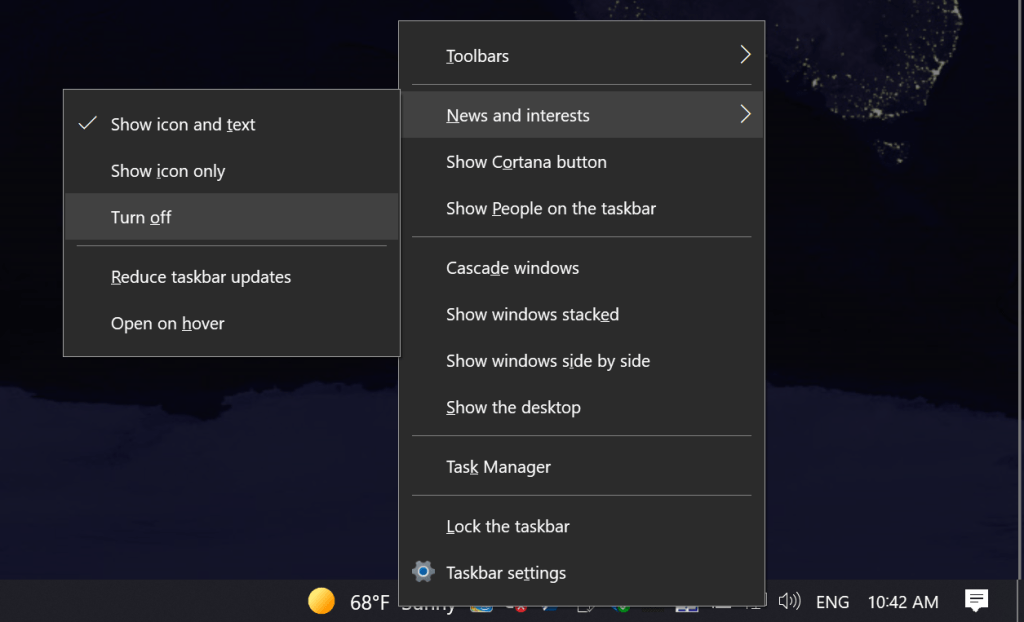Click the sunny weather icon on taskbar
Viewport: 1024px width, 622px height.
321,601
